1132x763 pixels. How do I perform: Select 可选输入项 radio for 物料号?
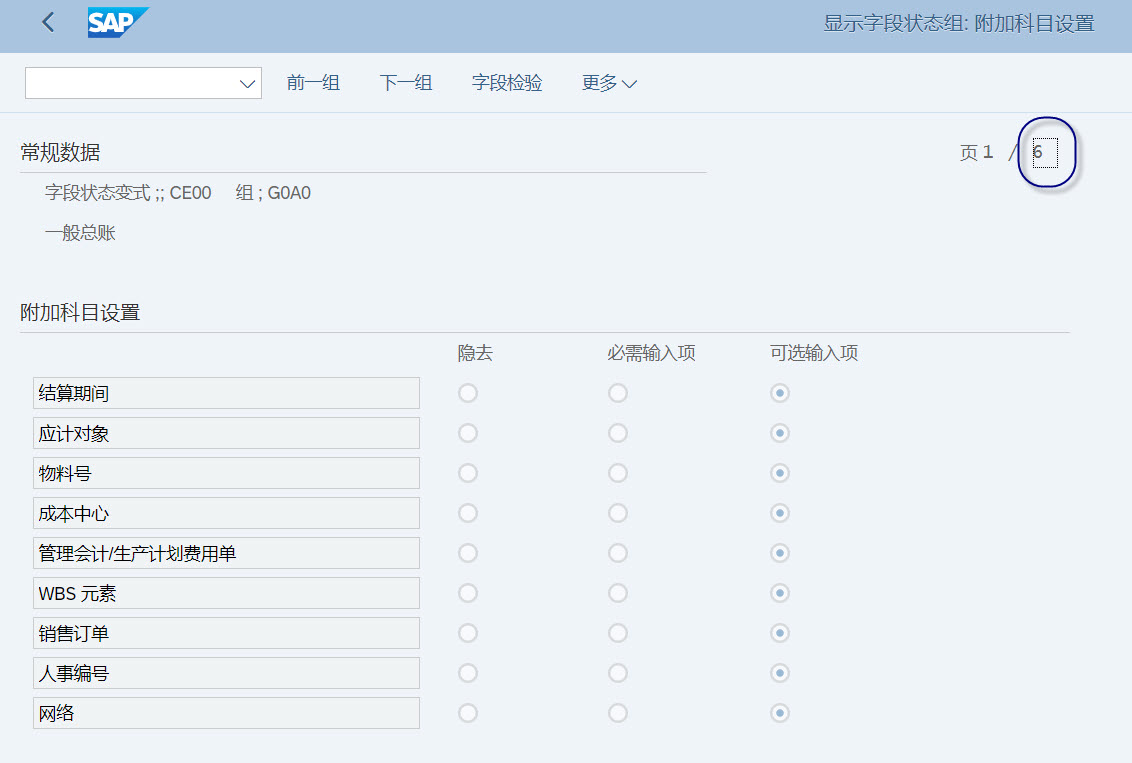tap(779, 472)
